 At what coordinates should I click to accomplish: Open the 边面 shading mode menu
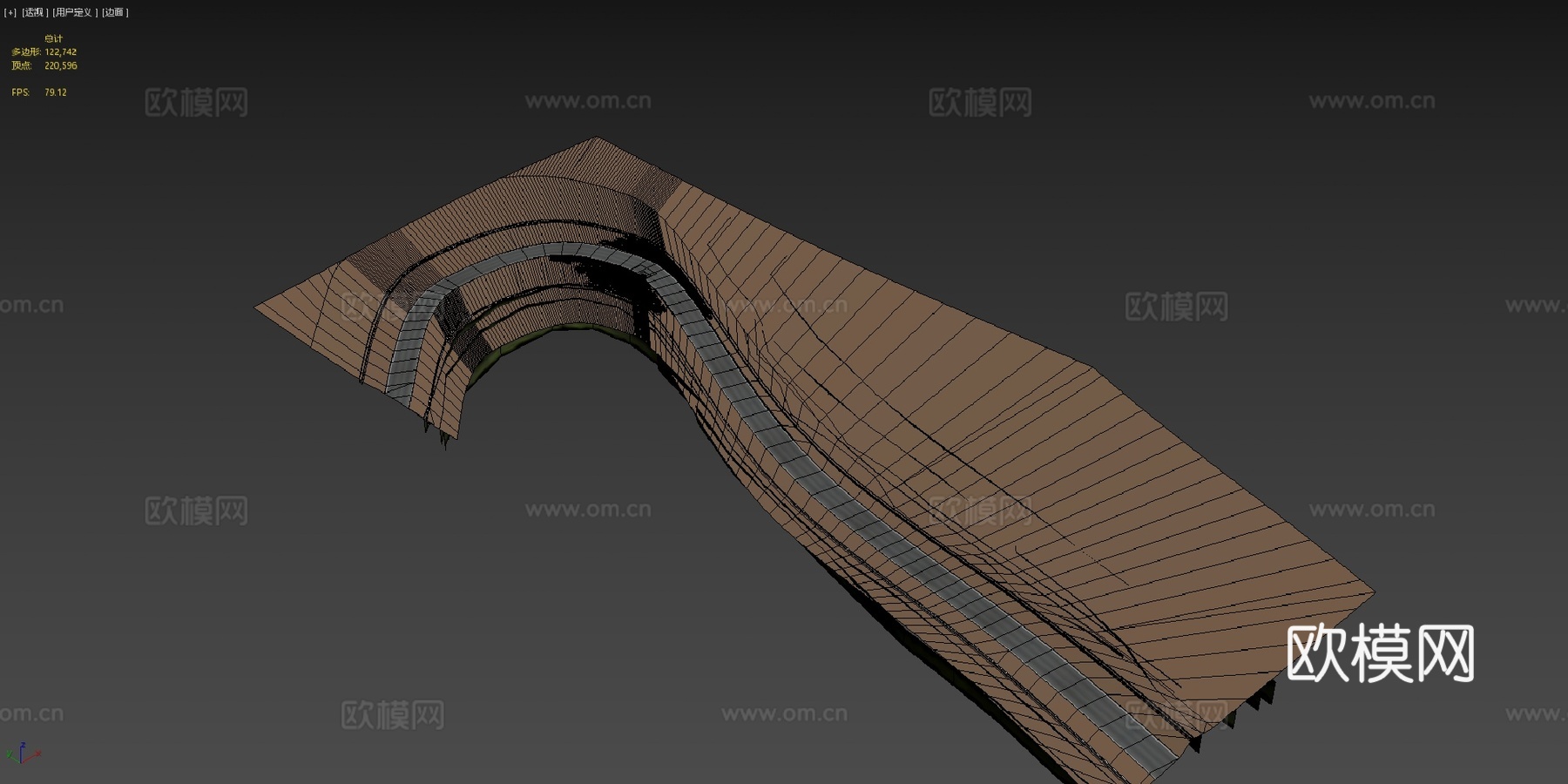point(115,12)
